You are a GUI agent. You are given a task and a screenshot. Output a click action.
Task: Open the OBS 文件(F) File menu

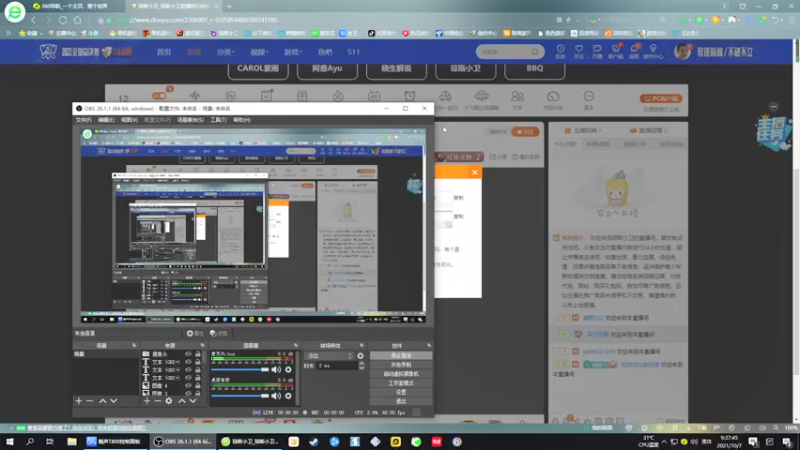83,120
